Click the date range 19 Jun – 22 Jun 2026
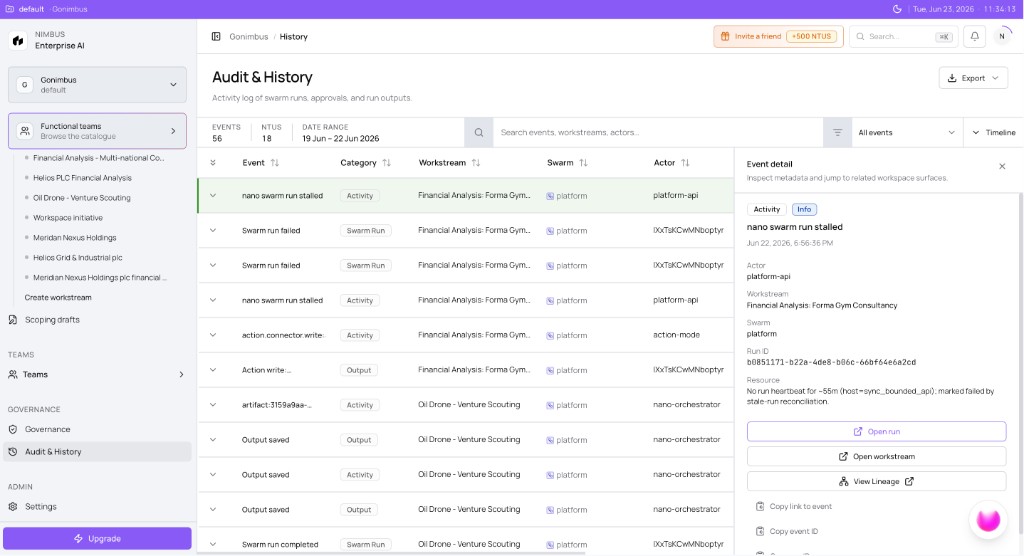1024x556 pixels. [340, 139]
